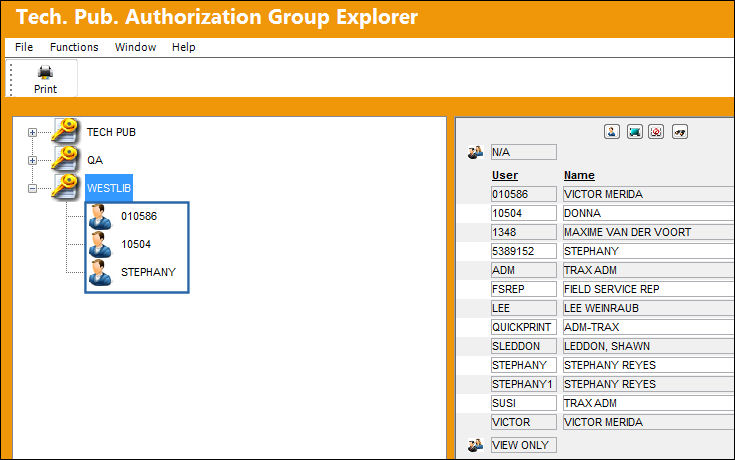Click the N/A group field
735x460 pixels.
[524, 152]
